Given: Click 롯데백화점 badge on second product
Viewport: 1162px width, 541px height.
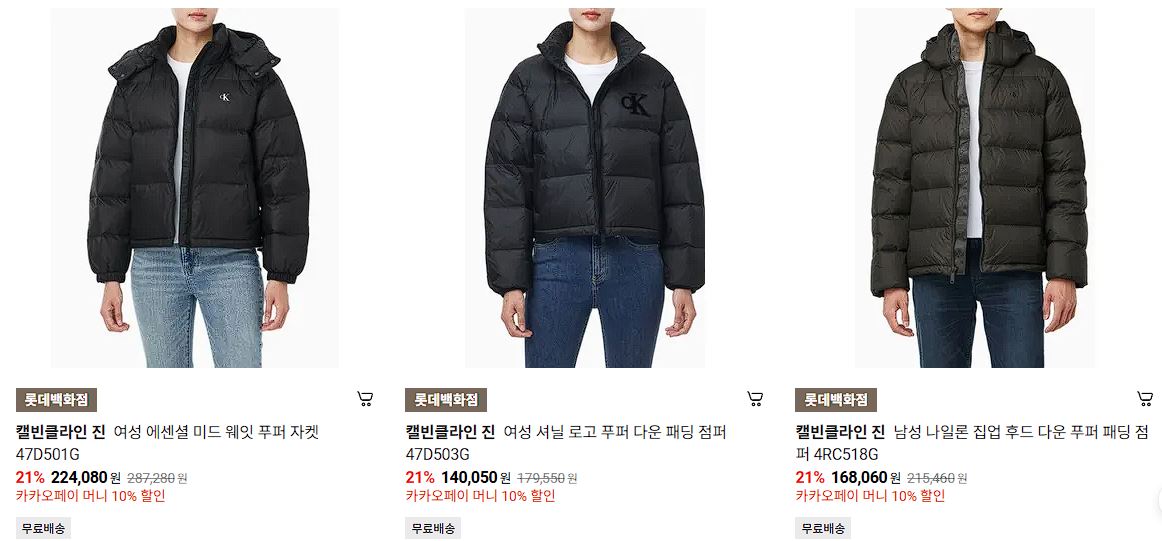Looking at the screenshot, I should click(x=446, y=400).
